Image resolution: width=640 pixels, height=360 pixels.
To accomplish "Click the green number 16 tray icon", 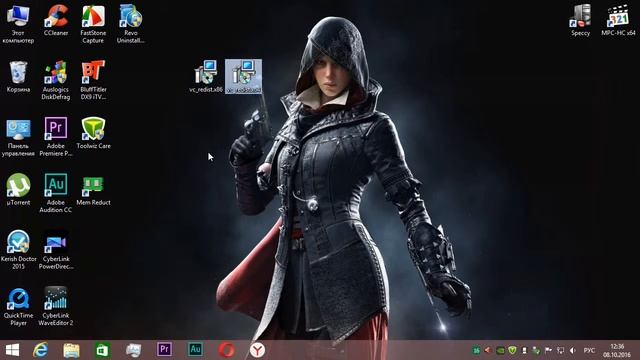I will [476, 350].
